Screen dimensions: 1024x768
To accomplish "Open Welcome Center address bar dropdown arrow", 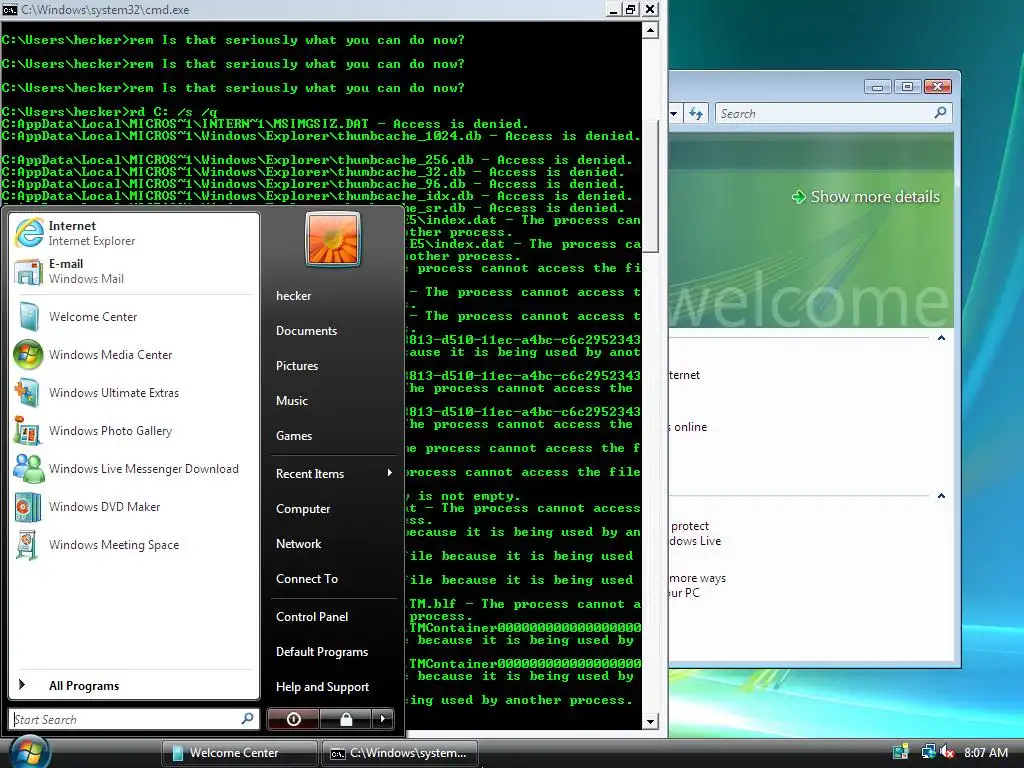I will [675, 114].
